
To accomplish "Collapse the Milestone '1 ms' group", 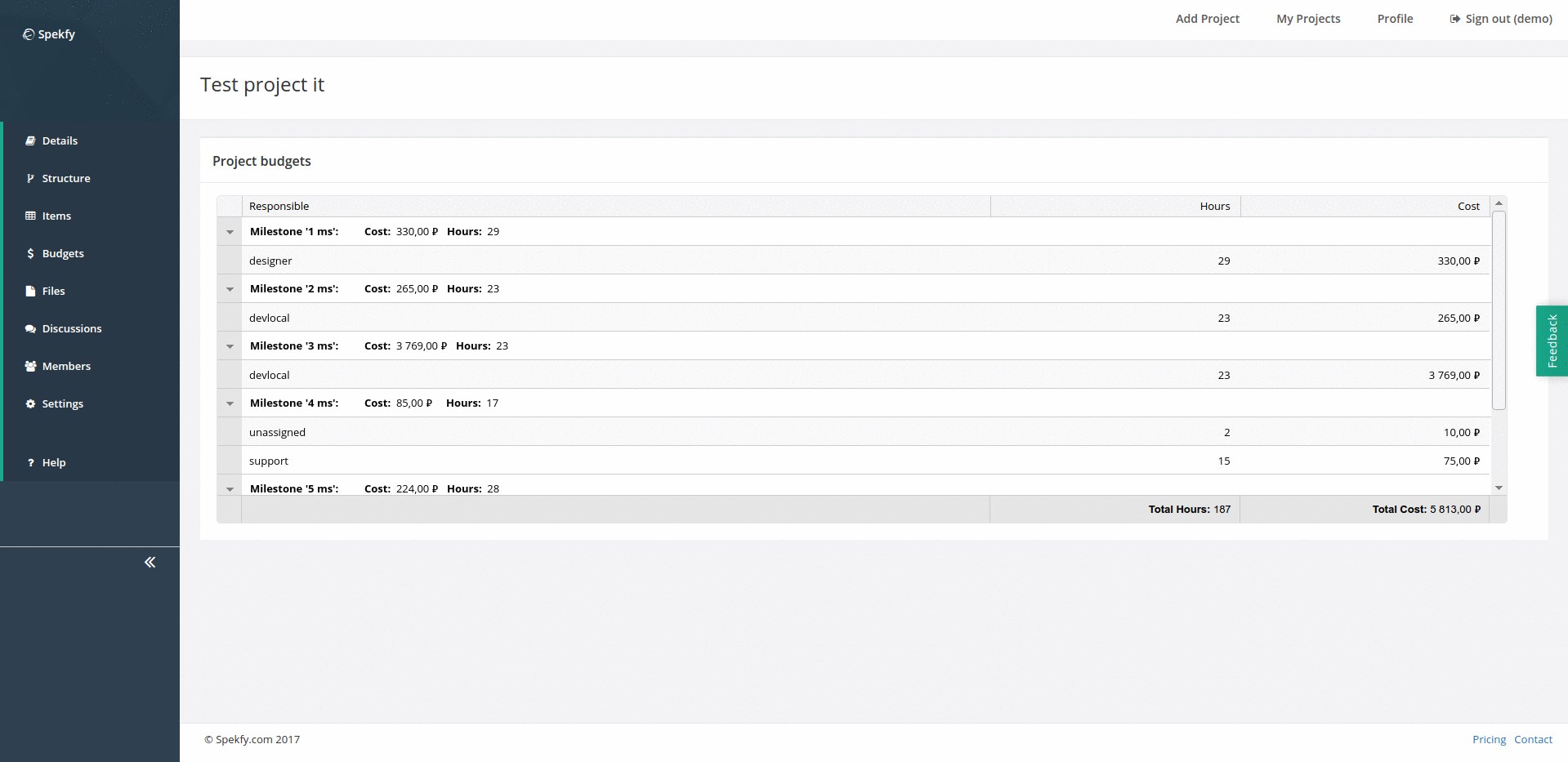I will (230, 232).
